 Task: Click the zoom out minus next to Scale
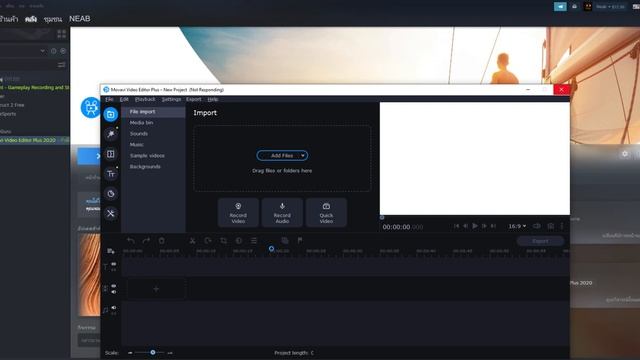(130, 353)
